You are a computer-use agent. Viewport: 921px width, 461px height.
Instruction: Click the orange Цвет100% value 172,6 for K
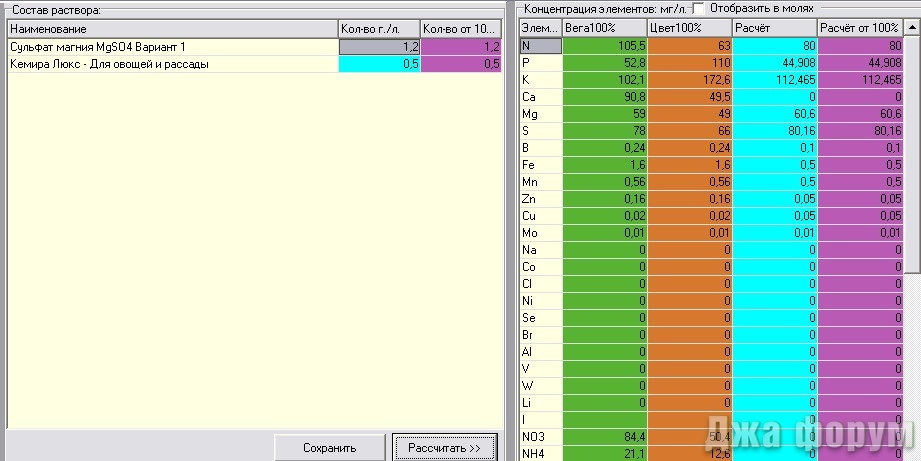coord(689,79)
